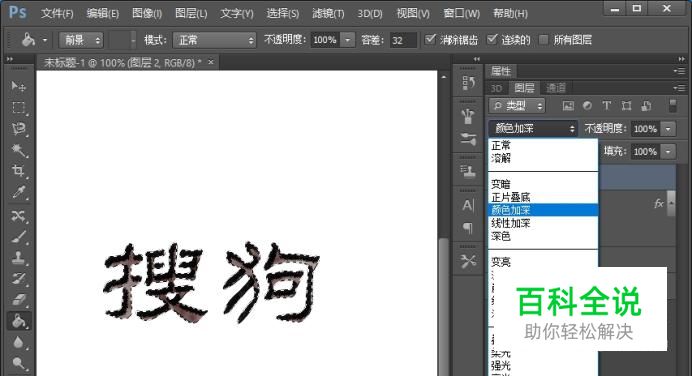
Task: Click the 容差 tolerance input field
Action: point(403,40)
